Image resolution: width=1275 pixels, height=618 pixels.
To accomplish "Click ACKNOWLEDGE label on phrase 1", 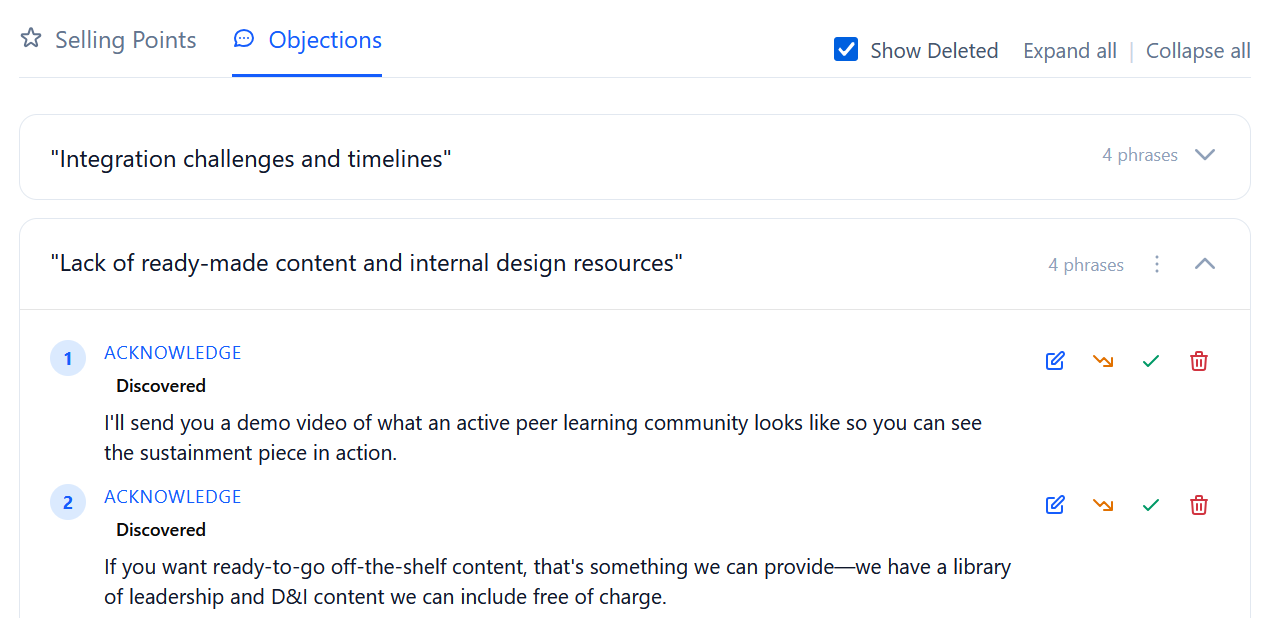I will click(173, 353).
